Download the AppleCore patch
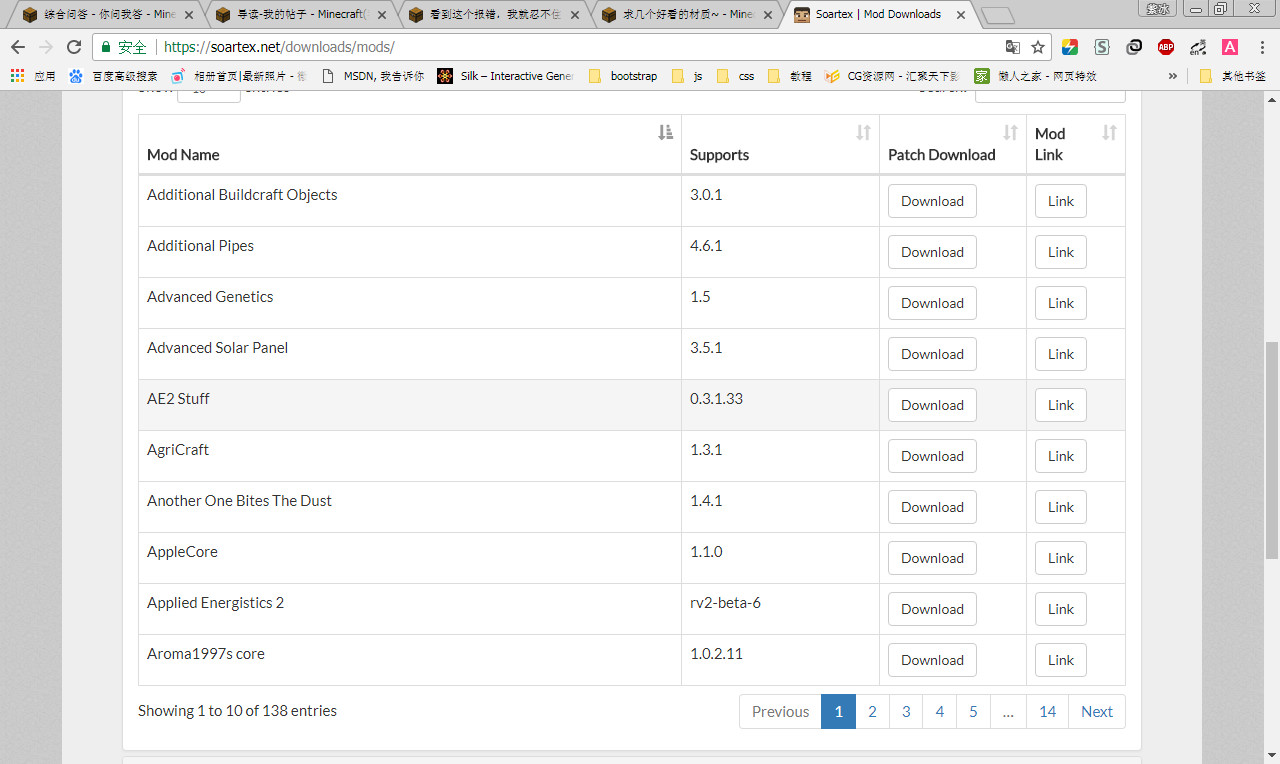Viewport: 1280px width, 764px height. [x=932, y=558]
